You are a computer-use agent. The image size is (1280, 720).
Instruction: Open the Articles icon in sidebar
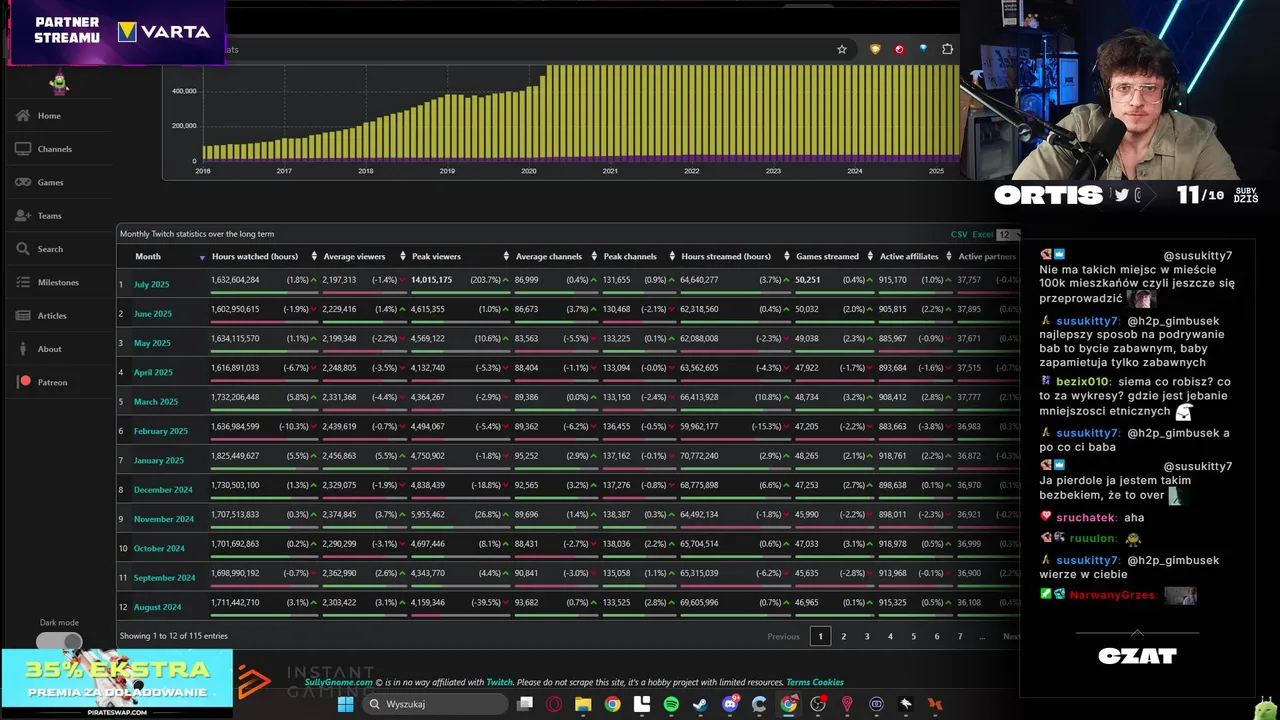tap(22, 315)
